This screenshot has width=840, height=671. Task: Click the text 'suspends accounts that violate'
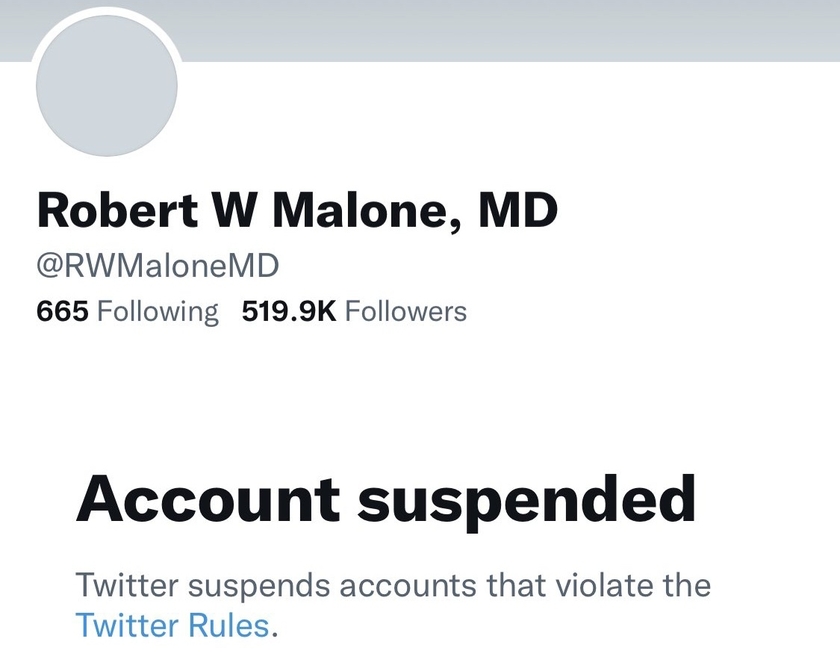pos(420,585)
